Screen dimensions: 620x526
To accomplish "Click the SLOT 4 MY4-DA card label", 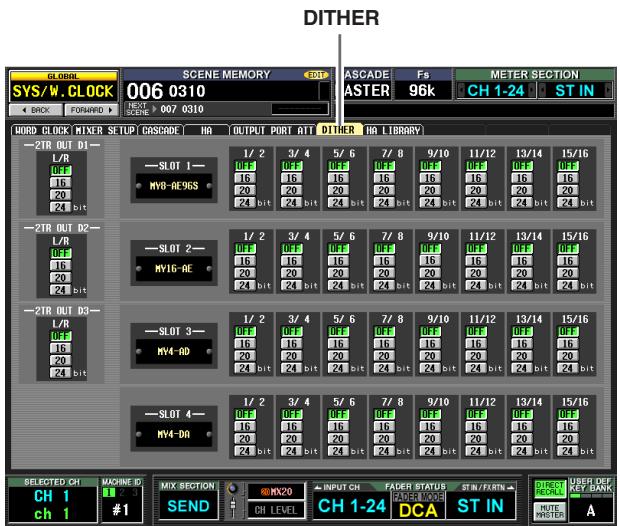I will 174,435.
